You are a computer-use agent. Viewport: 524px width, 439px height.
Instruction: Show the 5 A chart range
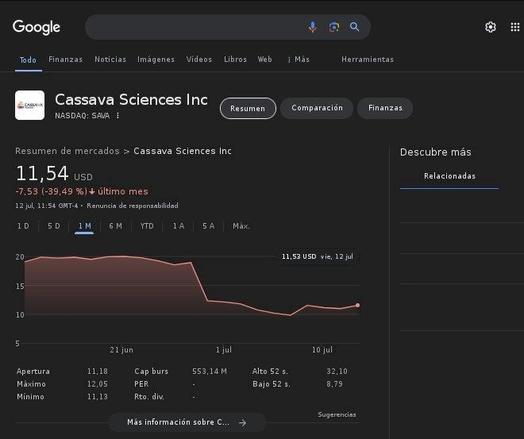coord(208,226)
